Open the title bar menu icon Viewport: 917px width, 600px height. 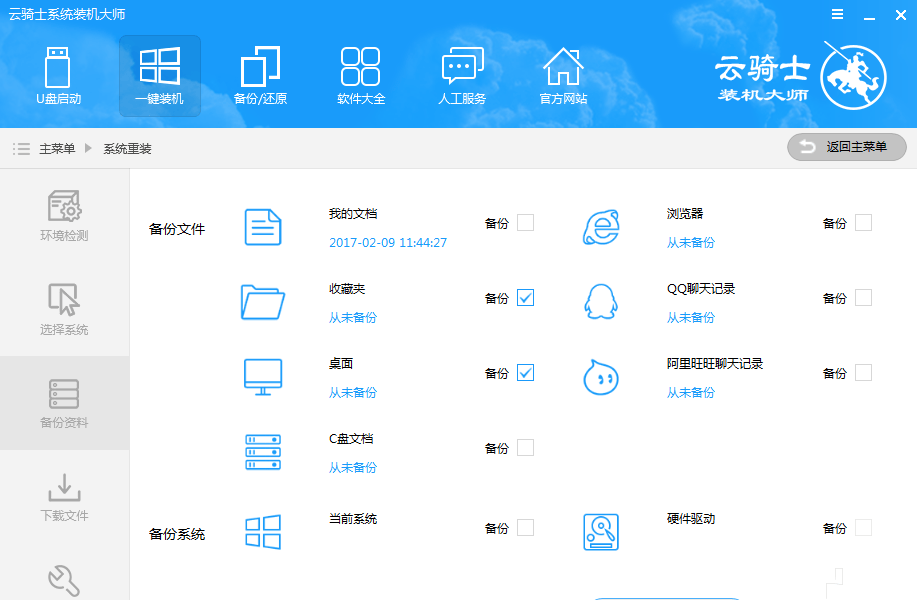click(837, 14)
